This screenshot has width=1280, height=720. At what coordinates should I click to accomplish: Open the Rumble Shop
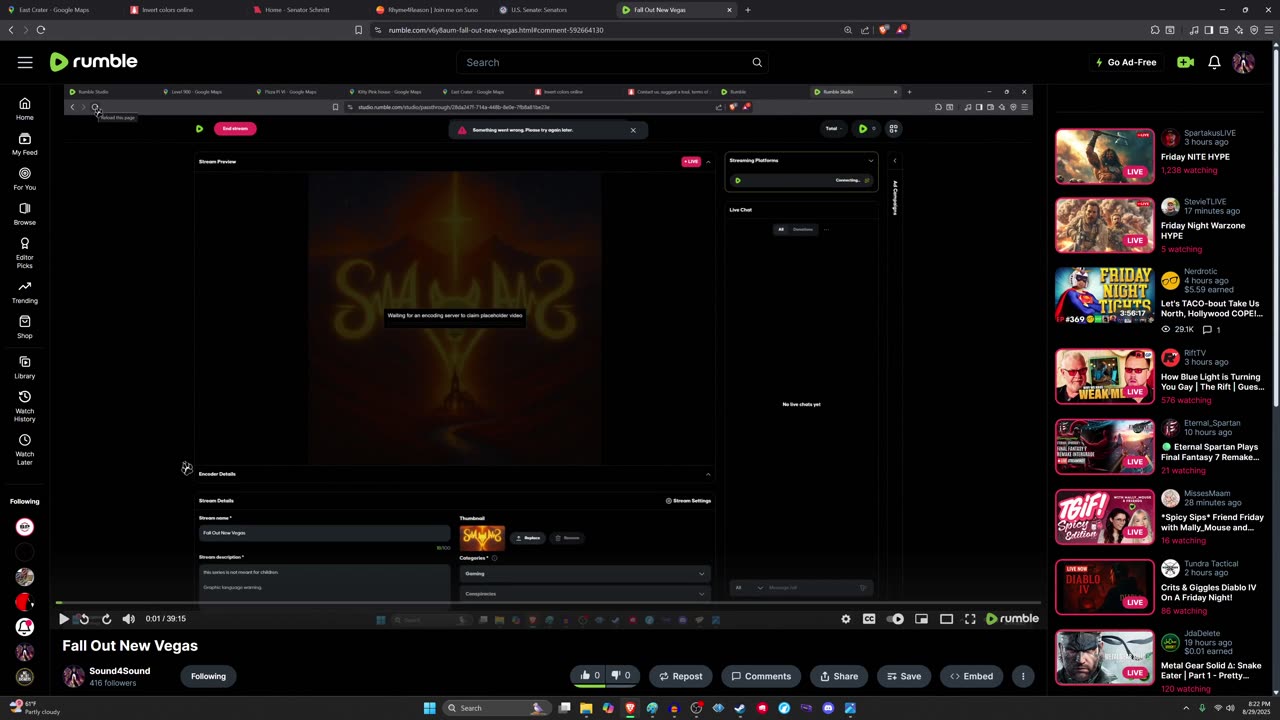point(25,327)
